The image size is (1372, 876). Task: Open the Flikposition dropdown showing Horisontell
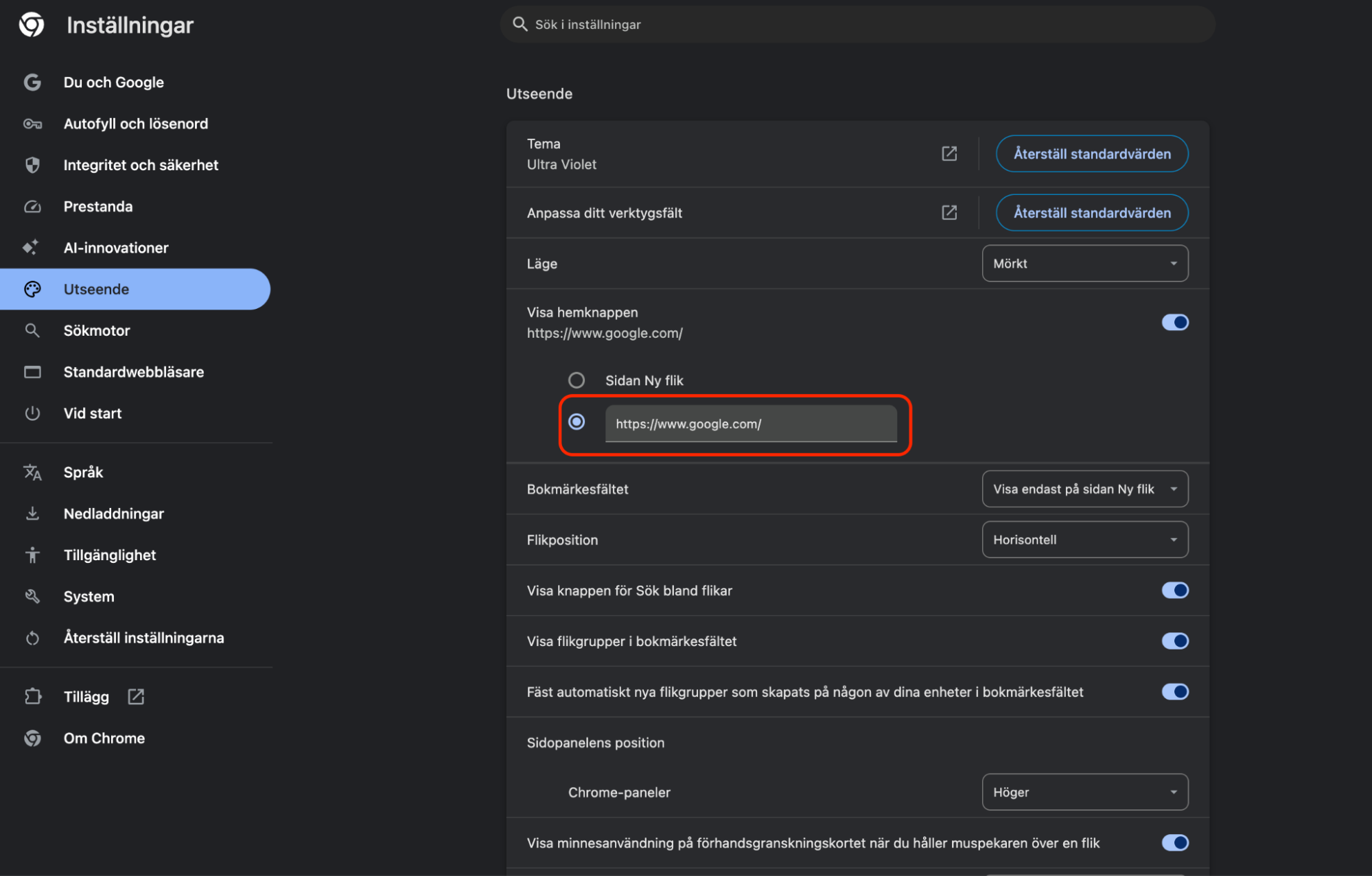pos(1085,540)
